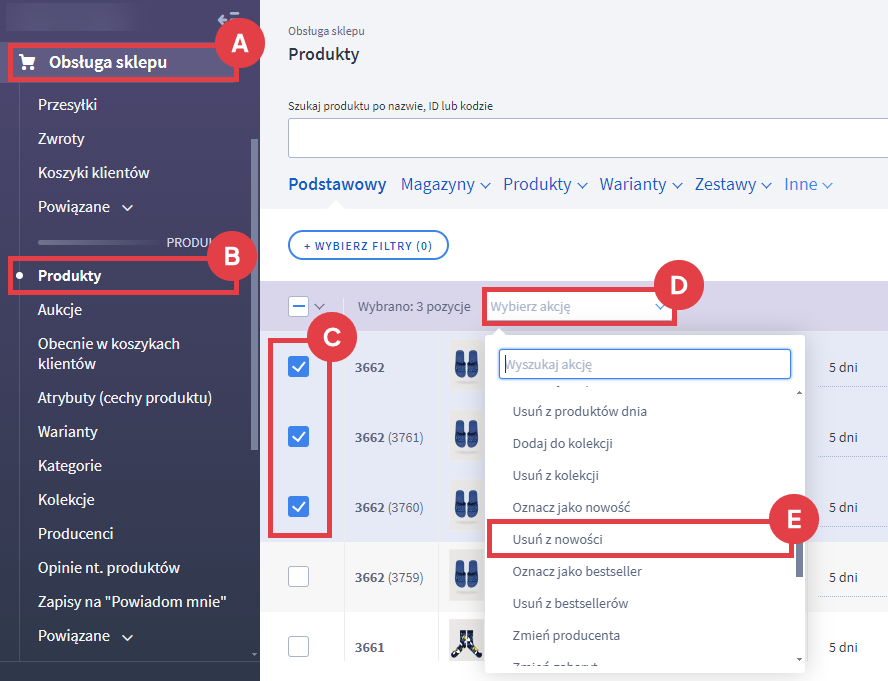The image size is (888, 681).
Task: Switch to the Podstawowy tab
Action: point(337,185)
